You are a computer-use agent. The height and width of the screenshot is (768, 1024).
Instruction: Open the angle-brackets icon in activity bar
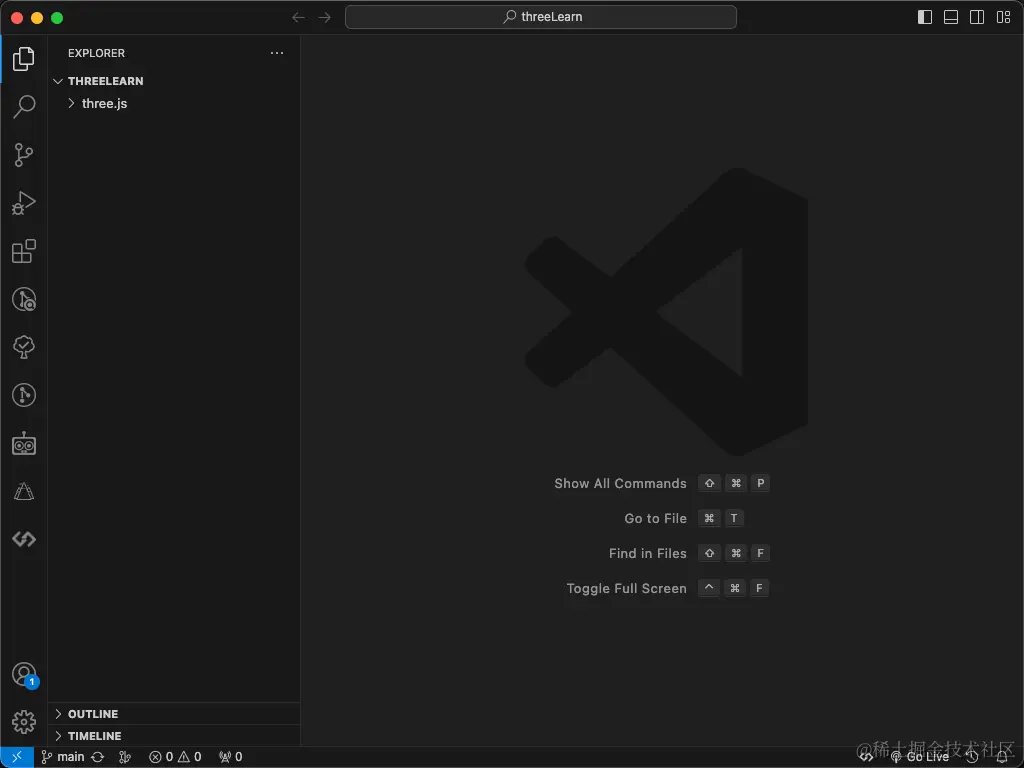24,539
